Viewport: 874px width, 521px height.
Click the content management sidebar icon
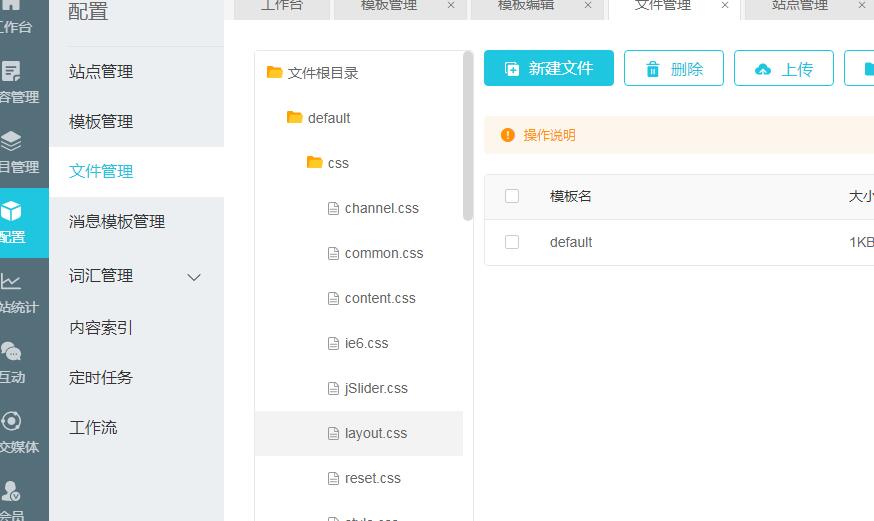pos(12,72)
